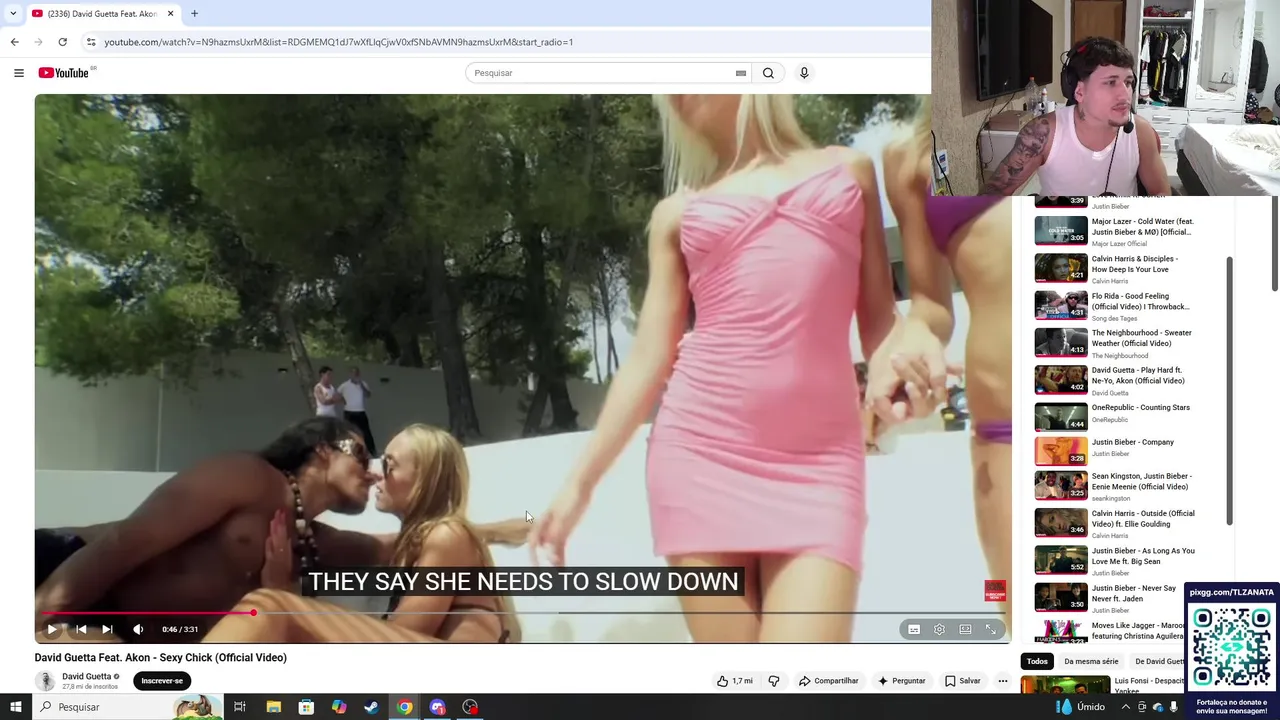Subscribe with the Inscrever-se button
The height and width of the screenshot is (720, 1280).
click(x=162, y=681)
